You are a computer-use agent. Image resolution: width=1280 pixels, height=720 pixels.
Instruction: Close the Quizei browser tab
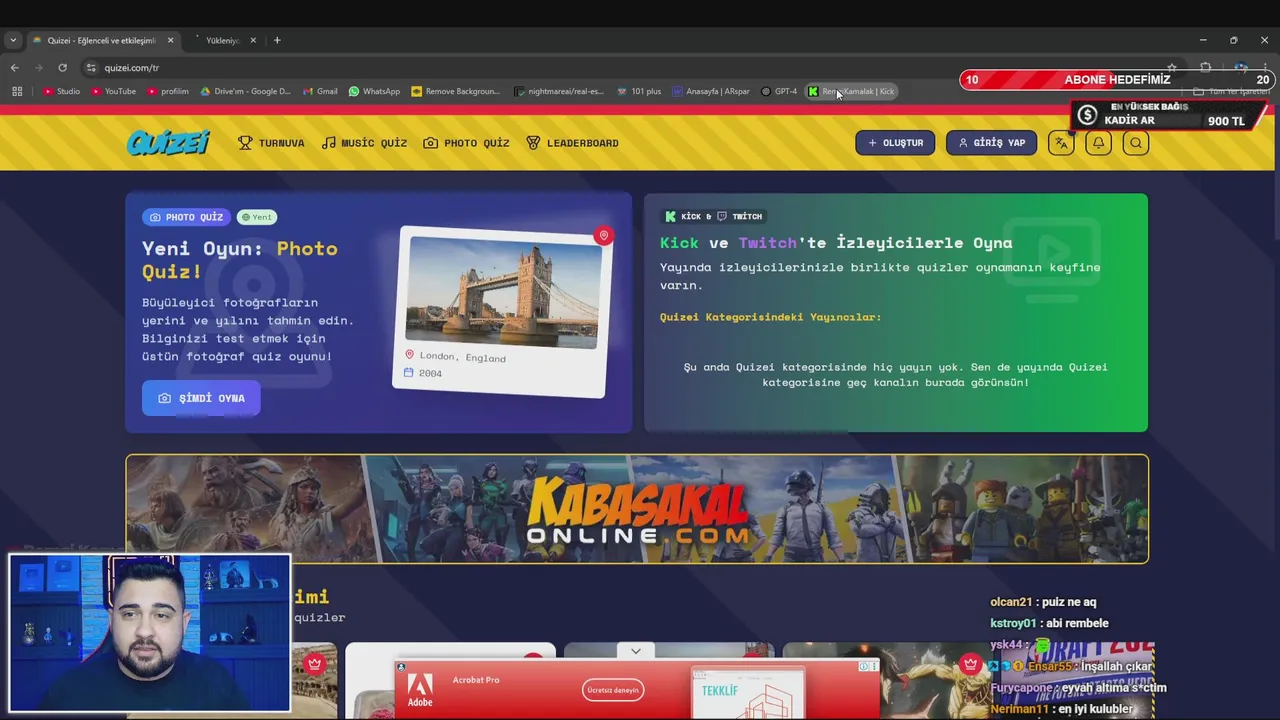click(x=170, y=40)
